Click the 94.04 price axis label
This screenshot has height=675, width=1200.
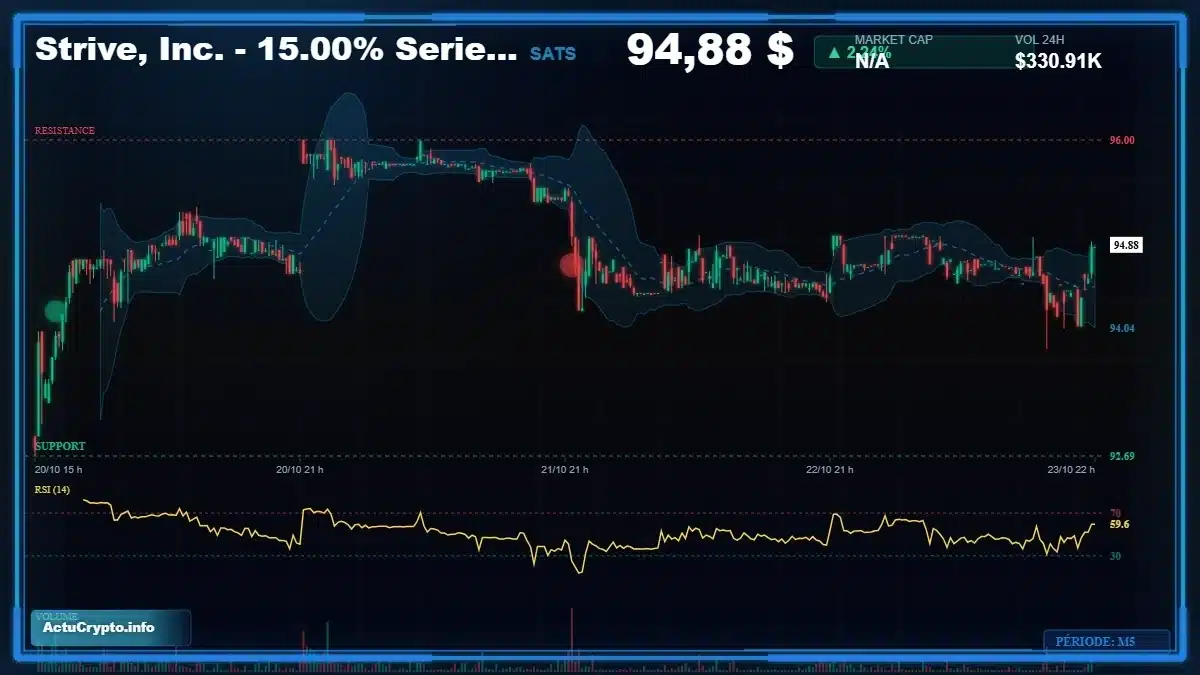[x=1122, y=328]
